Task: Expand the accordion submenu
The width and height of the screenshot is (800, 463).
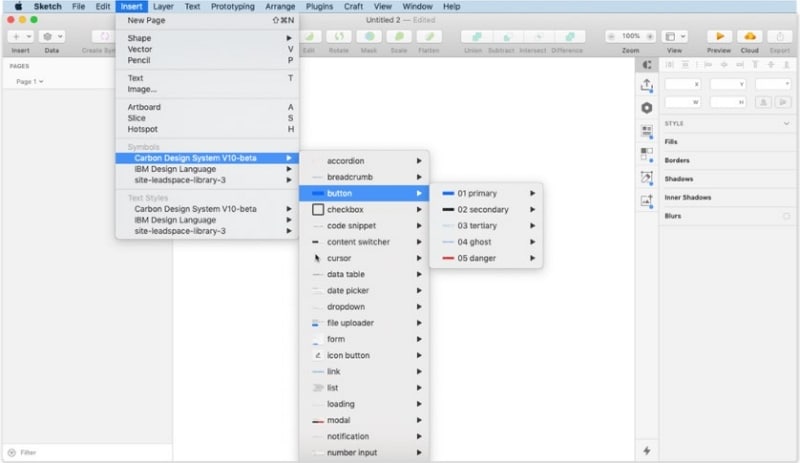Action: [419, 161]
